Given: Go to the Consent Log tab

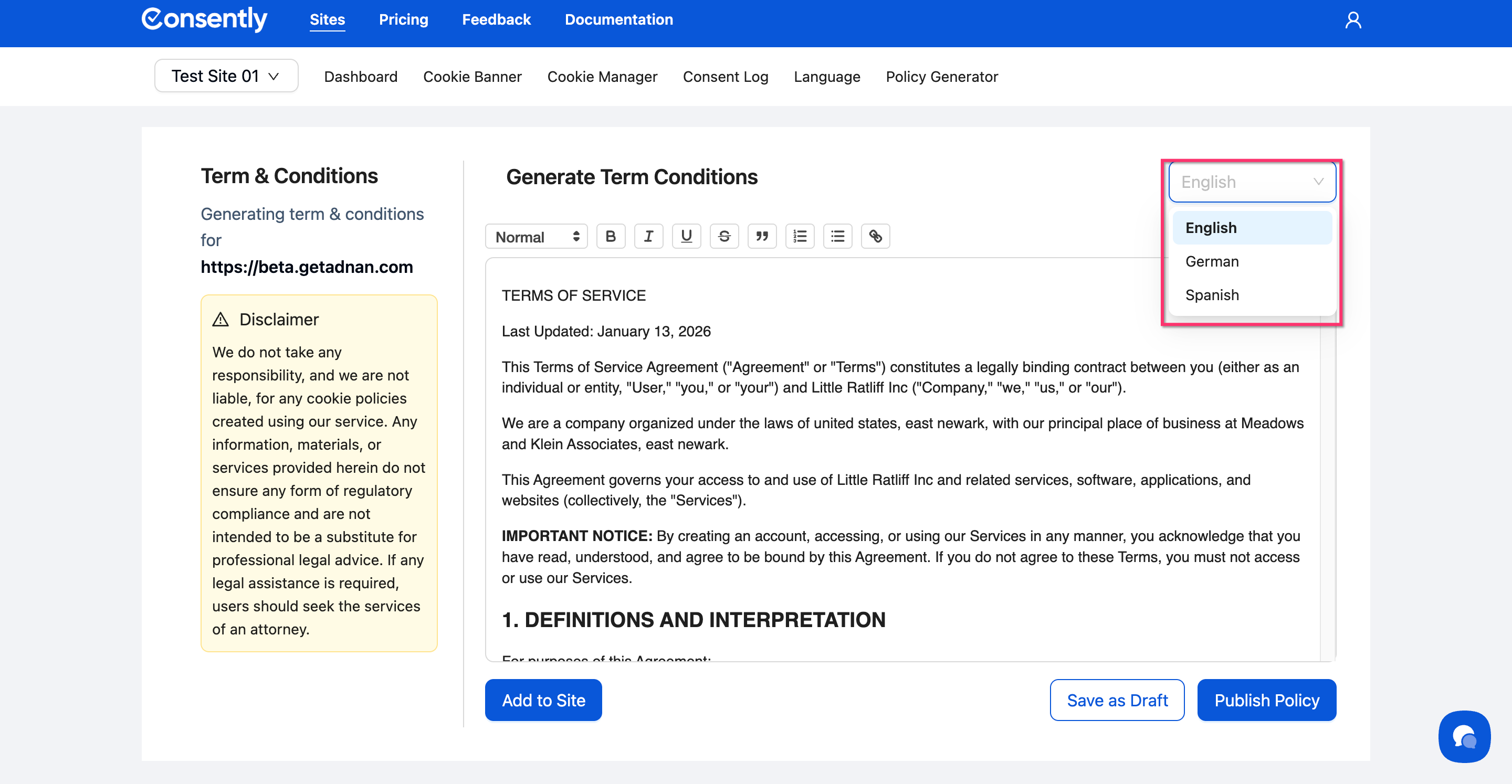Looking at the screenshot, I should 725,77.
